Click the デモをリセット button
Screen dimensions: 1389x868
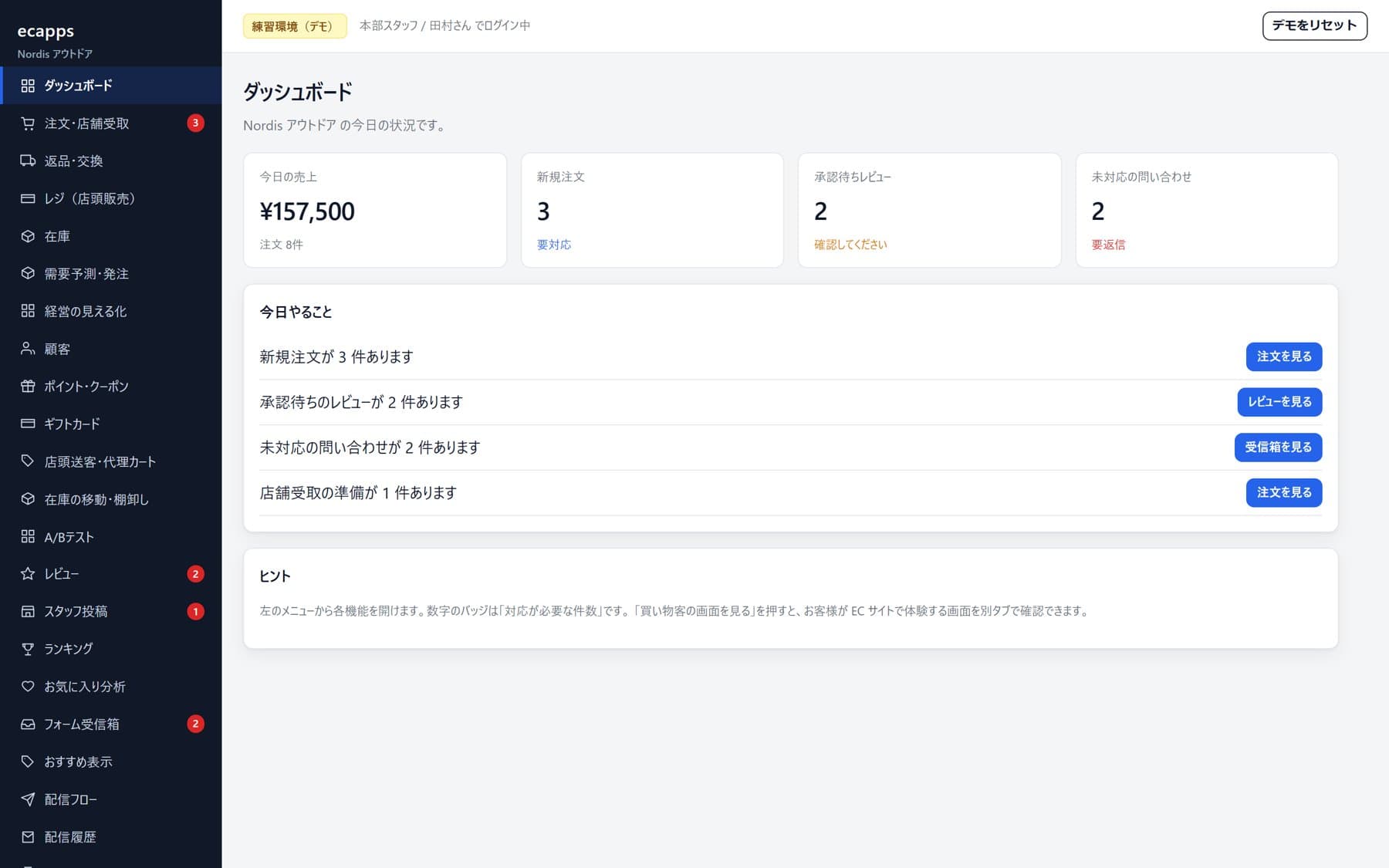1314,25
